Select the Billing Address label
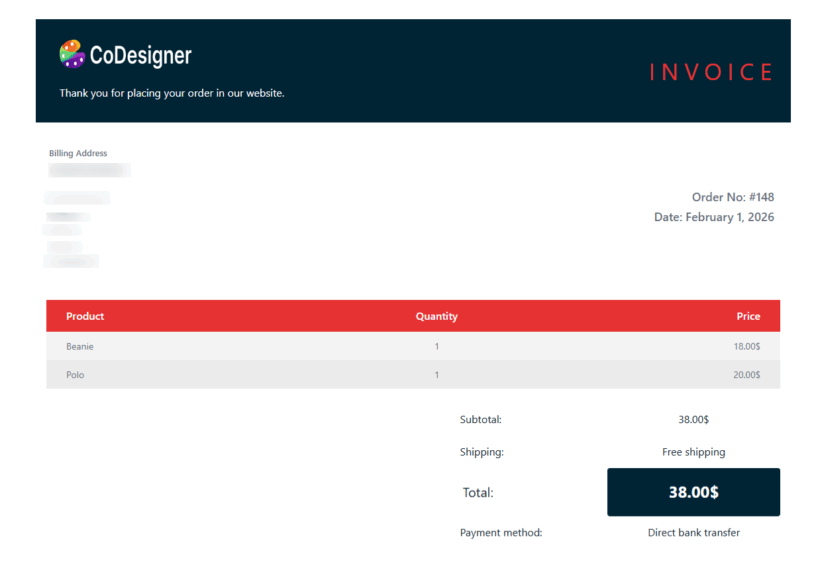 coord(78,153)
